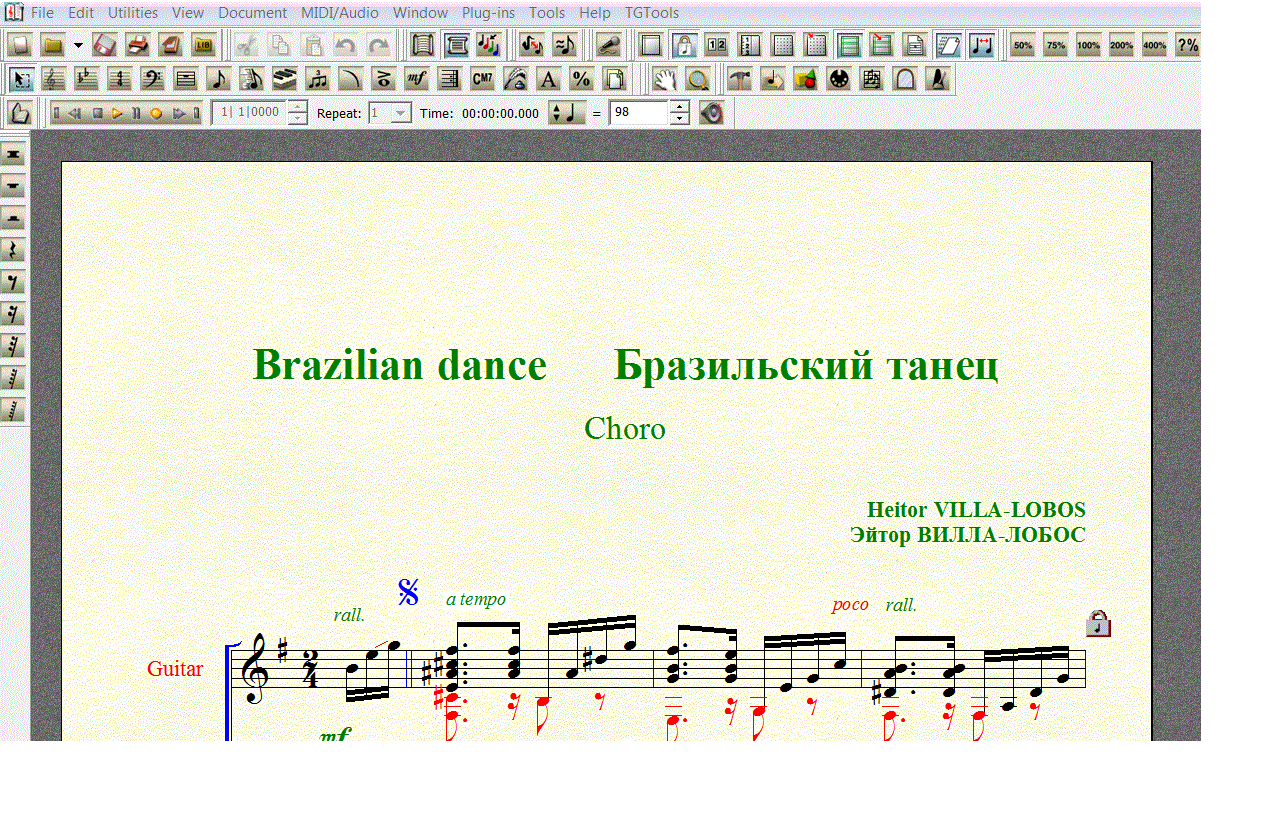Toggle the playback speaker icon
This screenshot has width=1274, height=817.
(711, 113)
